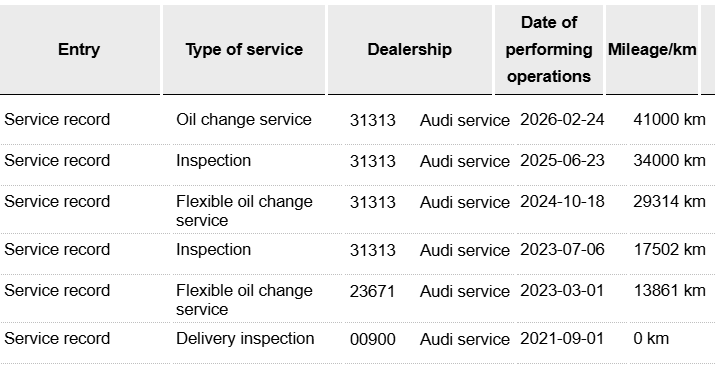
Task: Click Service record in the 34000 km row
Action: pyautogui.click(x=57, y=161)
